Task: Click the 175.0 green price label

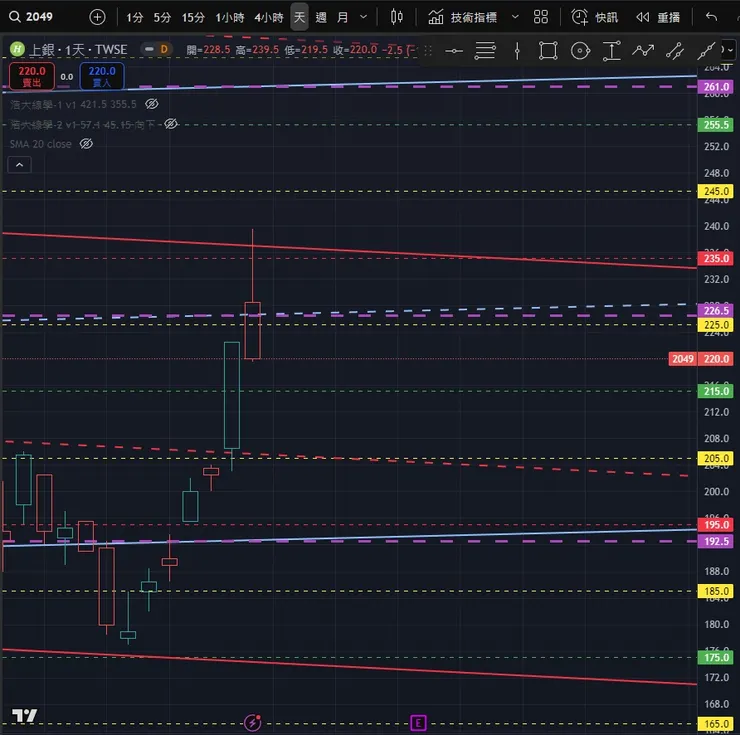Action: [715, 657]
